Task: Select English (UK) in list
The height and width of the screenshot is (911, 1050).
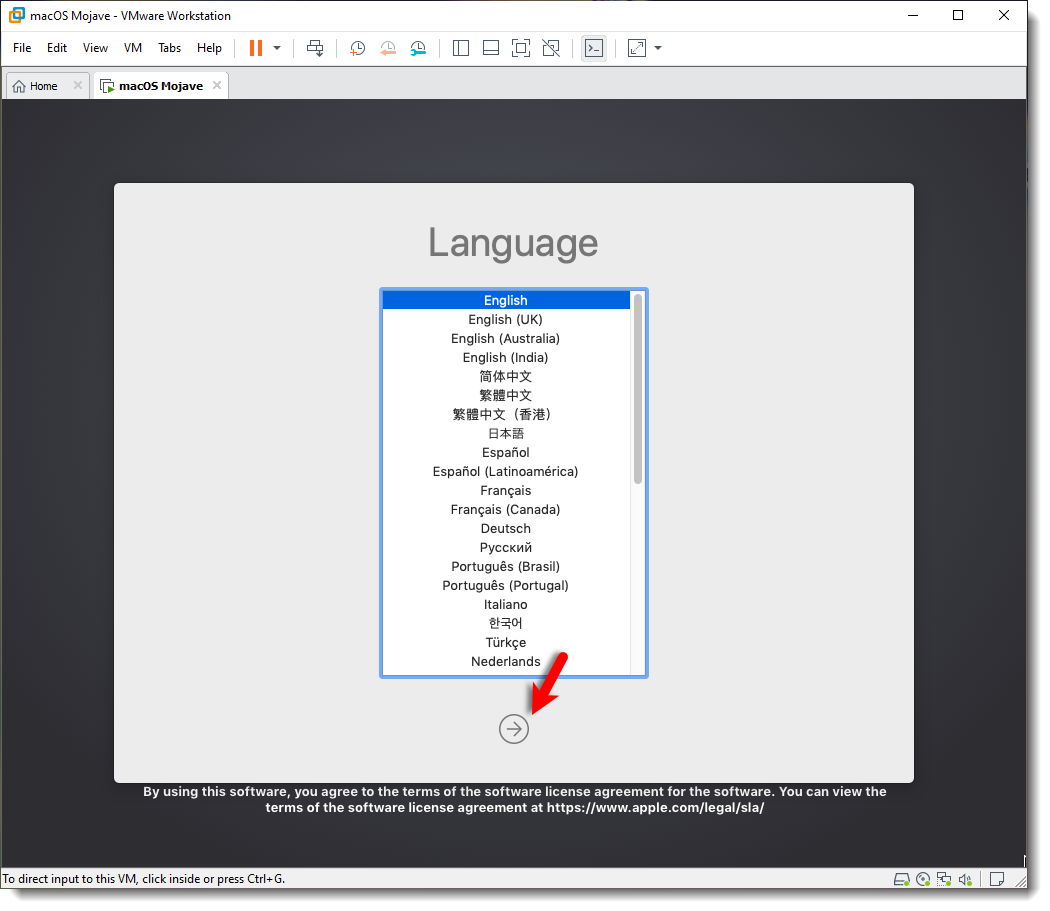Action: pos(506,321)
